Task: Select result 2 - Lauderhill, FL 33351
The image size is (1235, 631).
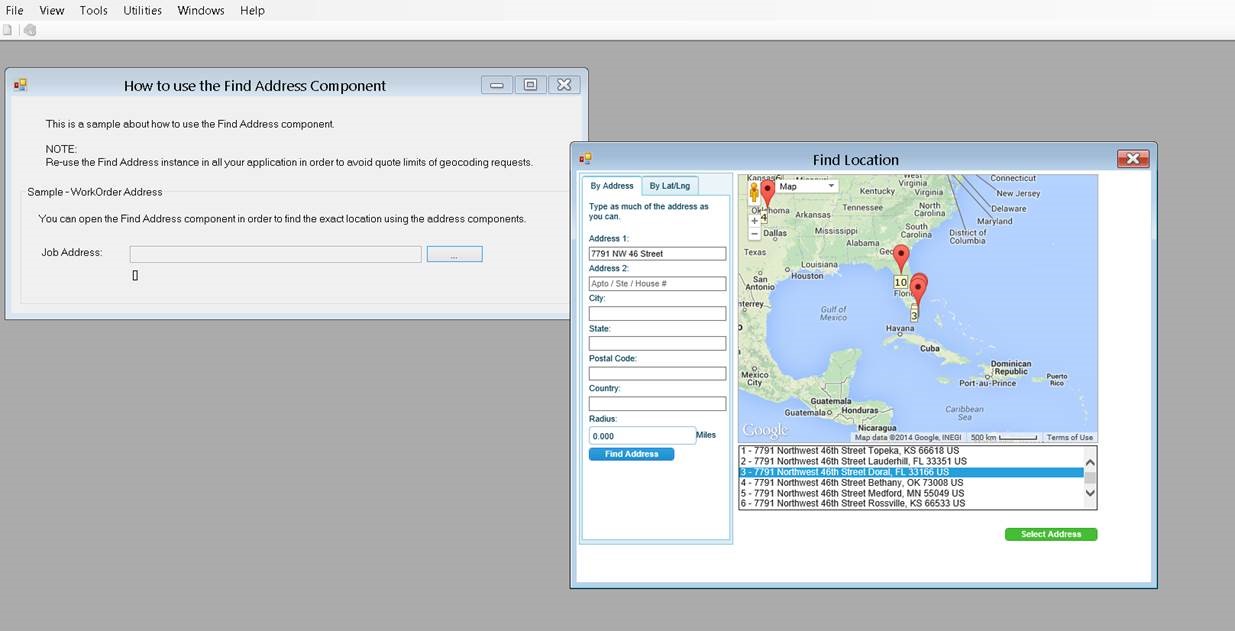Action: 911,461
